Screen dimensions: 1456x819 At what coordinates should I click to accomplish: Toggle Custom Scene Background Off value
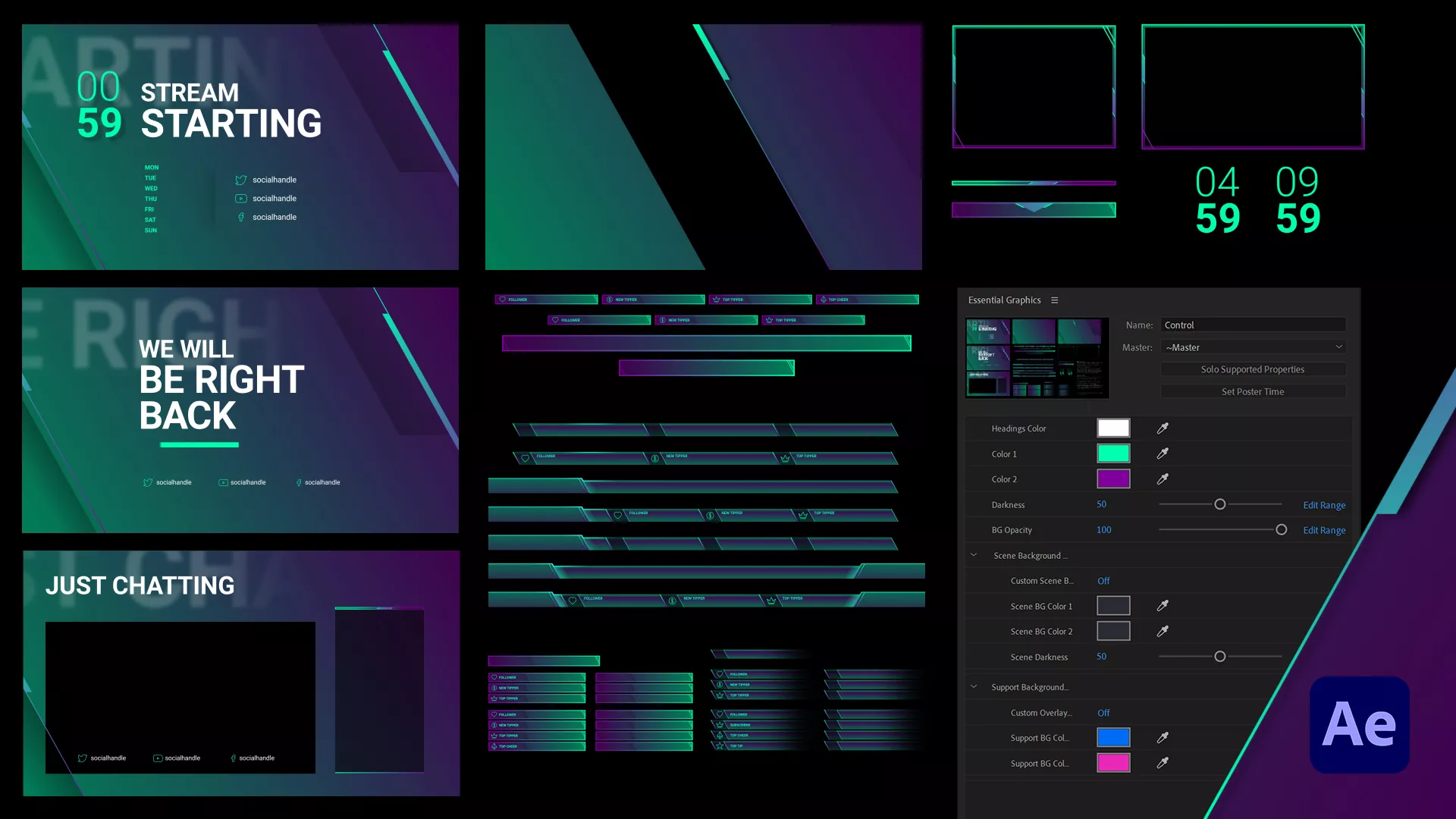(x=1103, y=581)
